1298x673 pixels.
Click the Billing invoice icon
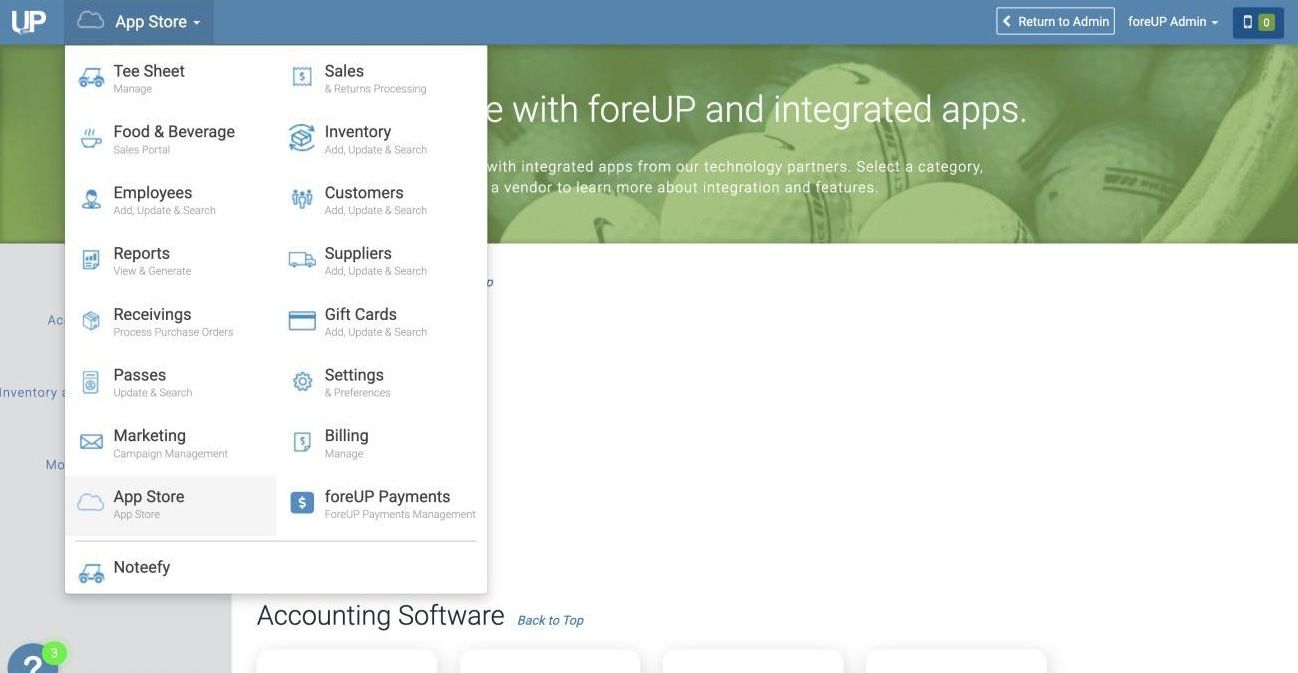coord(302,442)
